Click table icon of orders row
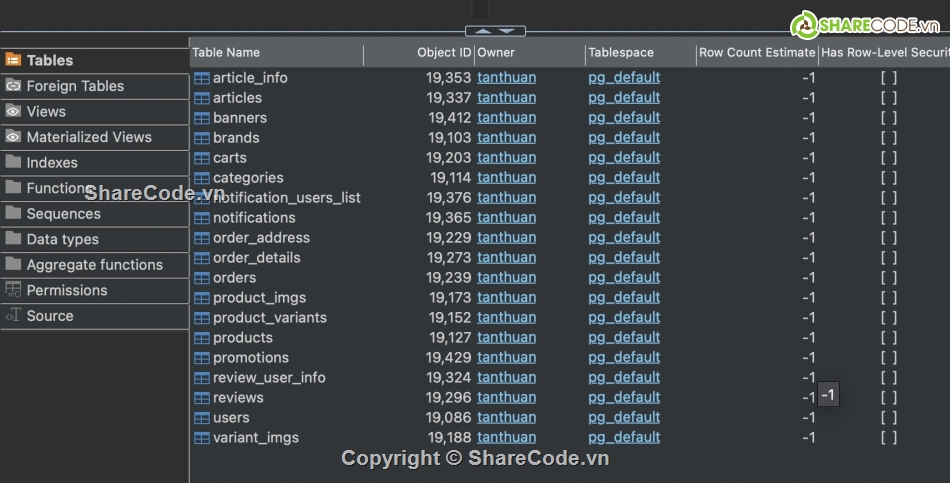950x483 pixels. pos(202,278)
